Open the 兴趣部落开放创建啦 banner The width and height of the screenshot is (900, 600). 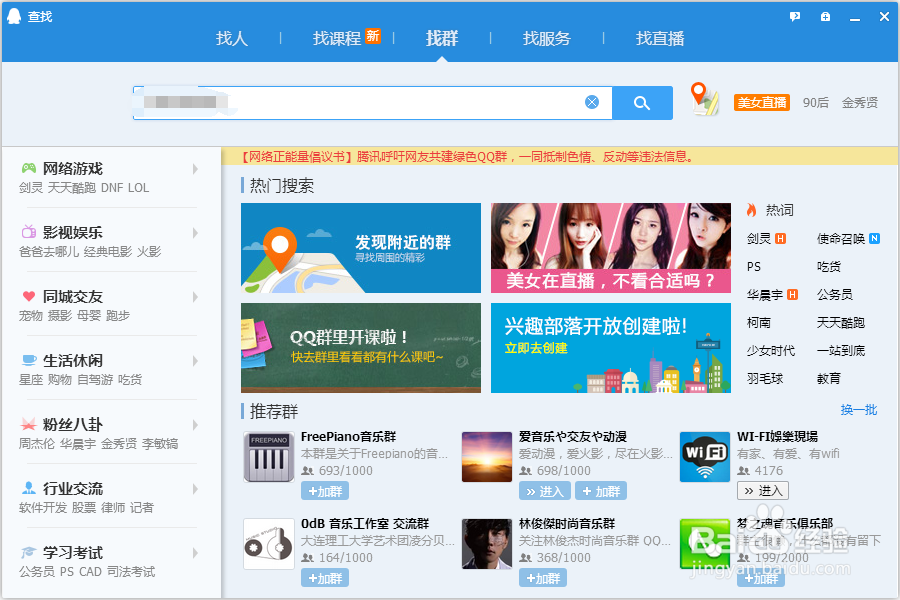[x=611, y=348]
